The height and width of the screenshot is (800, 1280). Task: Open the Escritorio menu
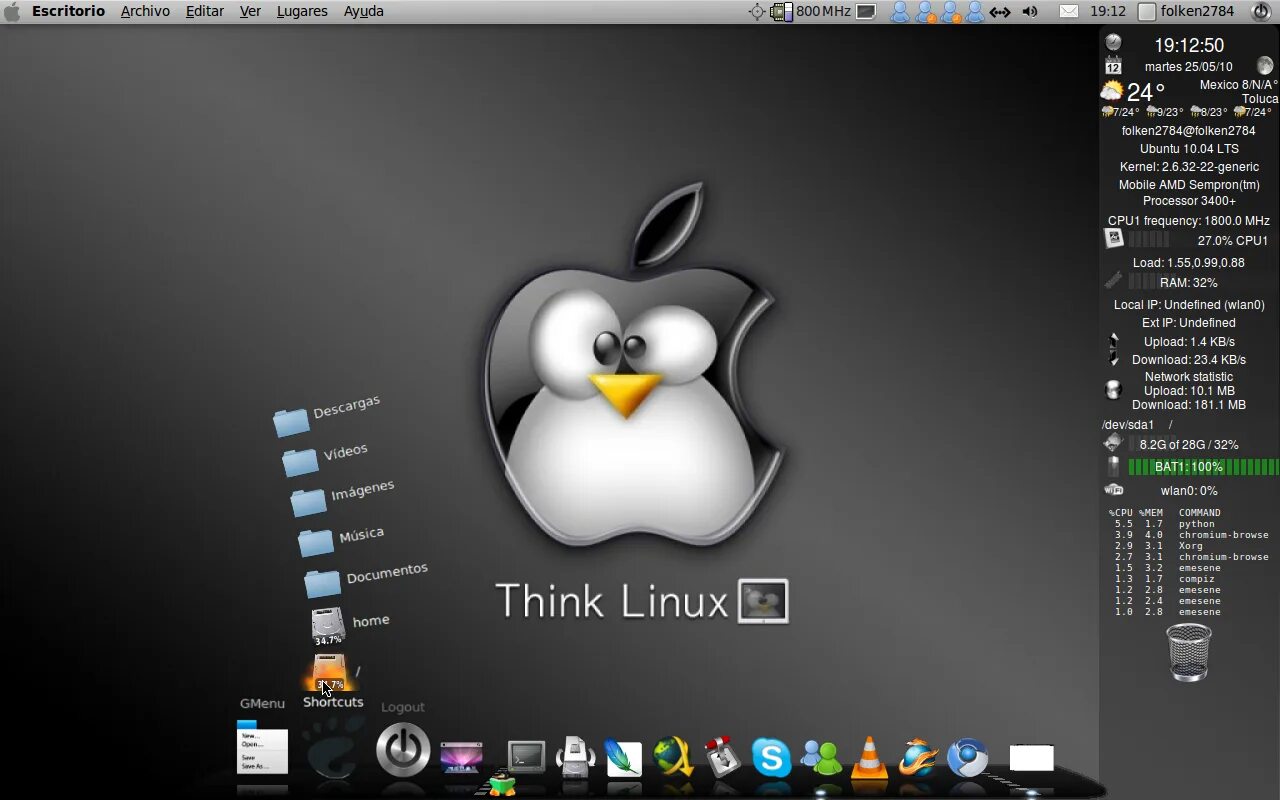[68, 11]
